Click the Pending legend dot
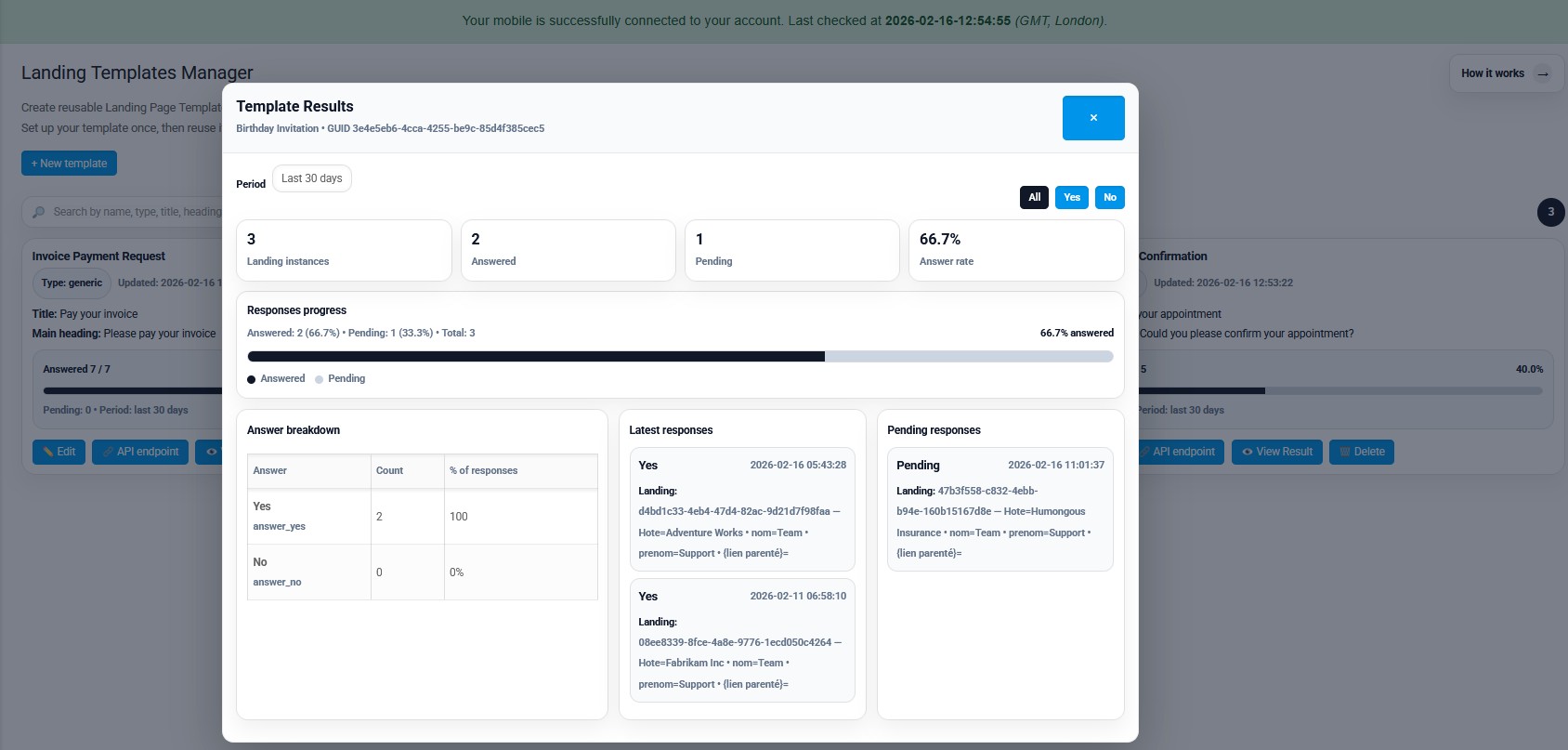This screenshot has height=750, width=1568. [x=320, y=379]
